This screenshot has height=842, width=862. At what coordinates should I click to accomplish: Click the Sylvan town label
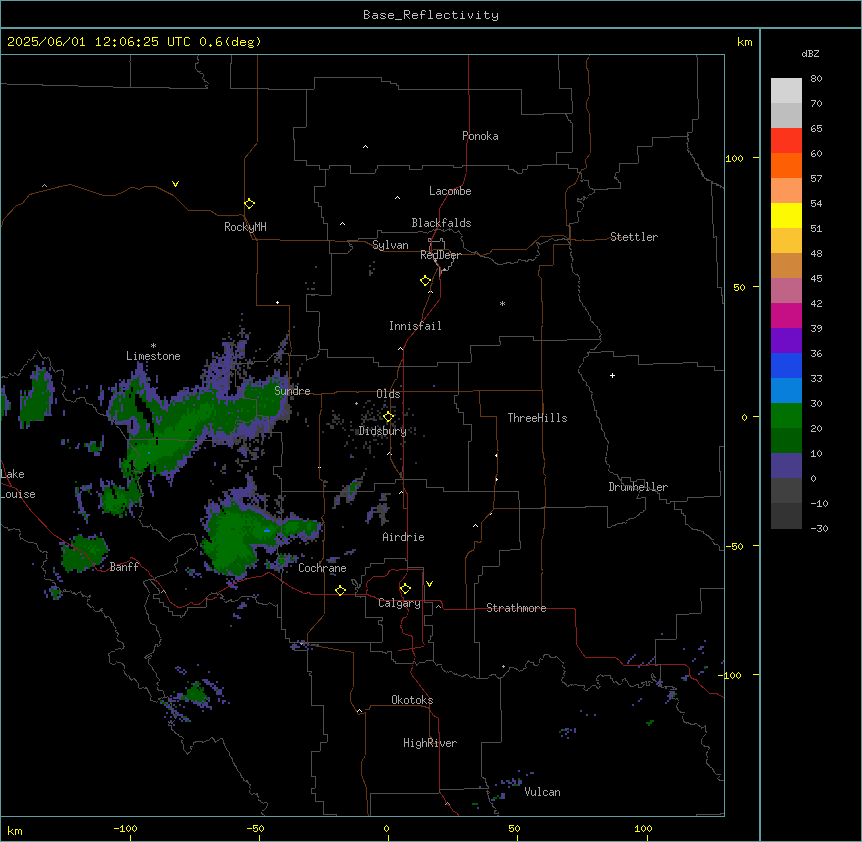(390, 245)
